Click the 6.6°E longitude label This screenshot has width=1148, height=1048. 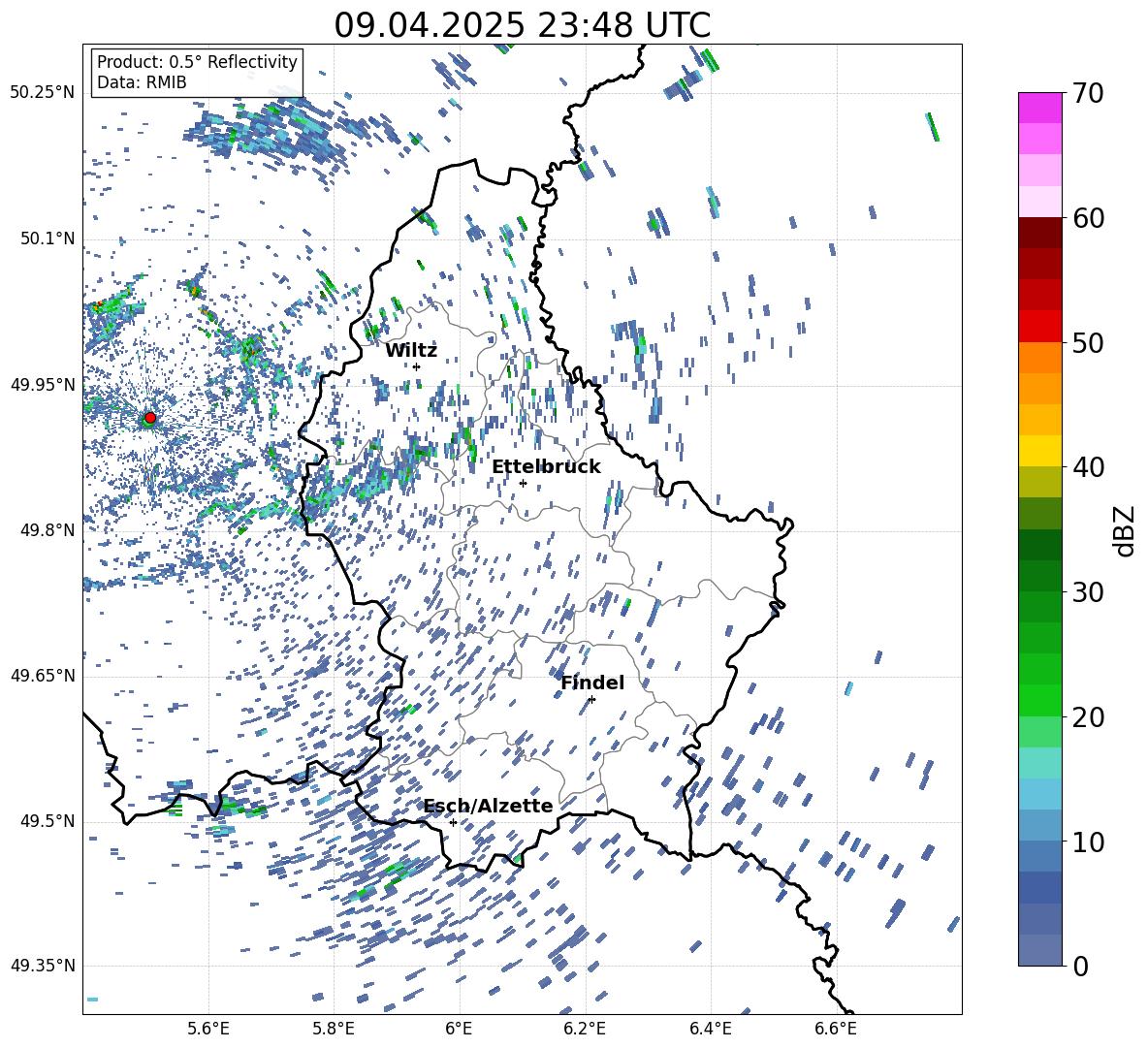(836, 1029)
